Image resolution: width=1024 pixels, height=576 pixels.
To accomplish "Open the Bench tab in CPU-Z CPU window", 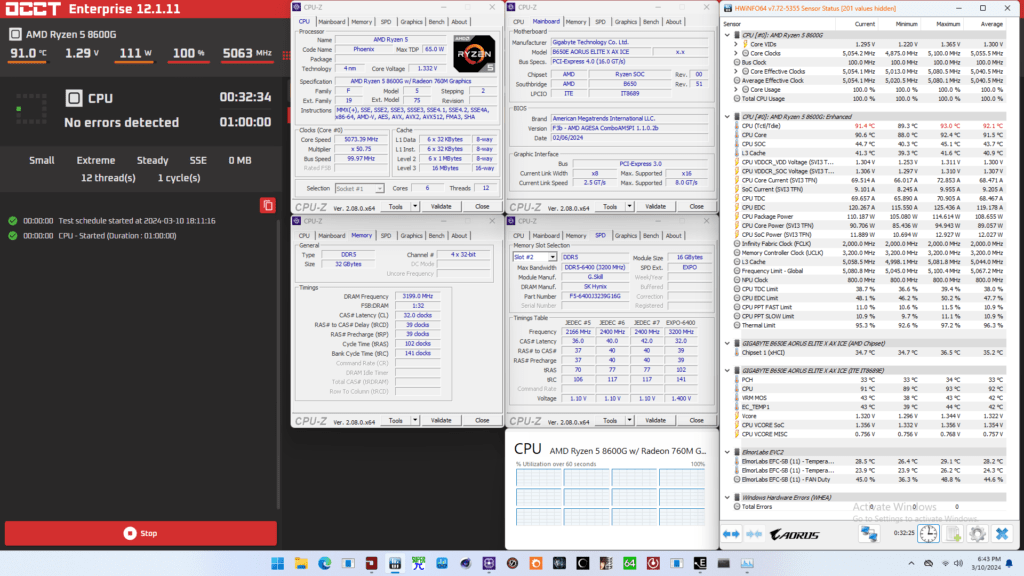I will pyautogui.click(x=436, y=22).
